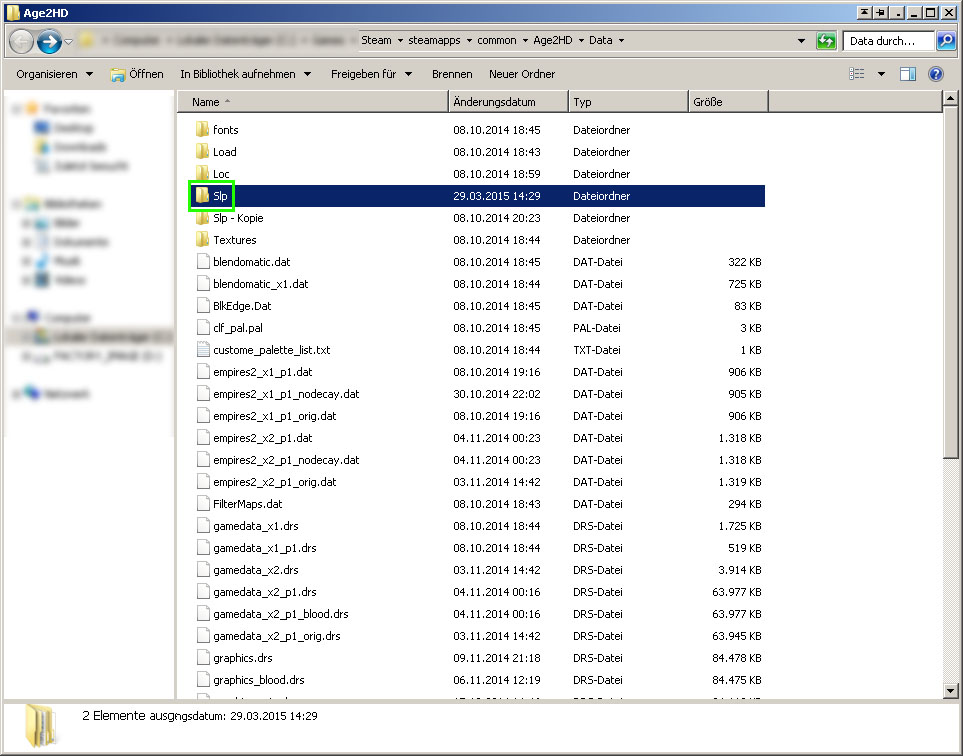Click the scrollbar up arrow
963x756 pixels.
pyautogui.click(x=950, y=98)
